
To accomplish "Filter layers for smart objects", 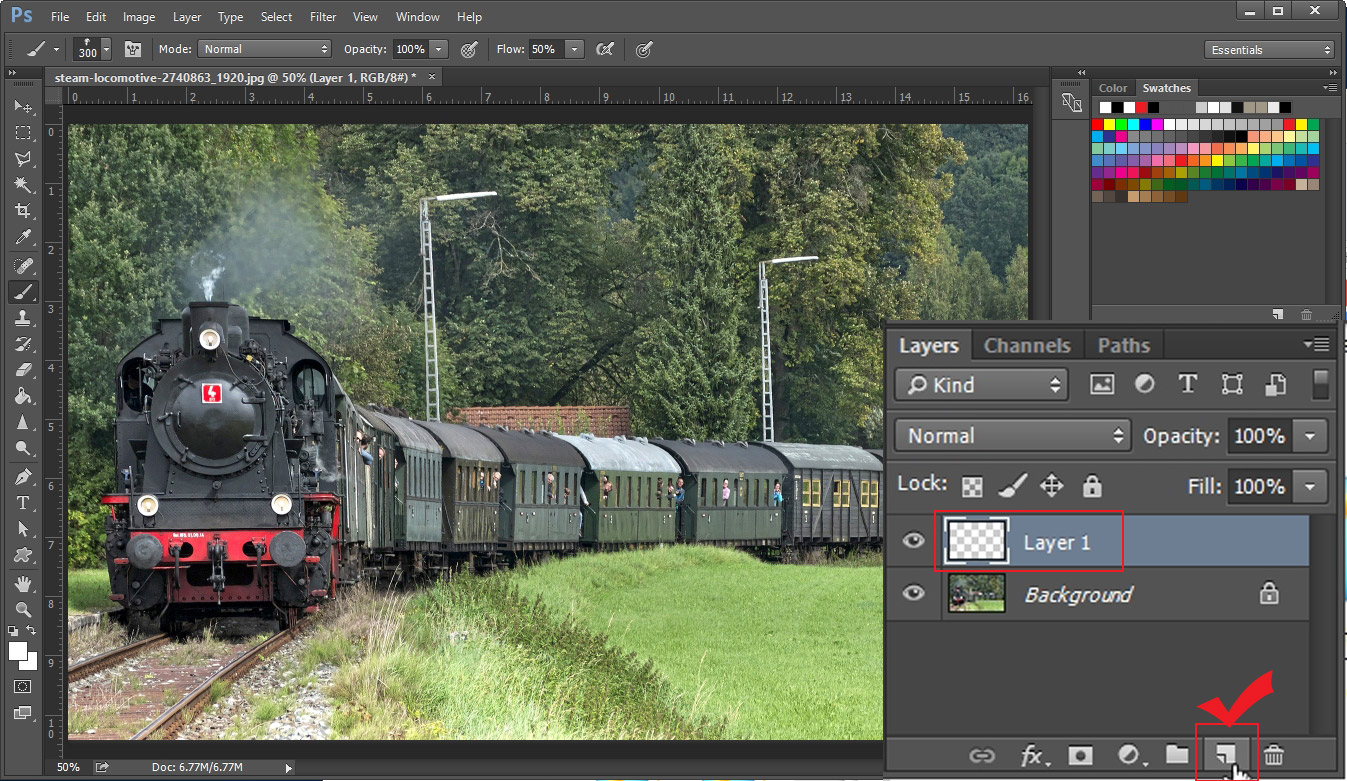I will tap(1275, 385).
